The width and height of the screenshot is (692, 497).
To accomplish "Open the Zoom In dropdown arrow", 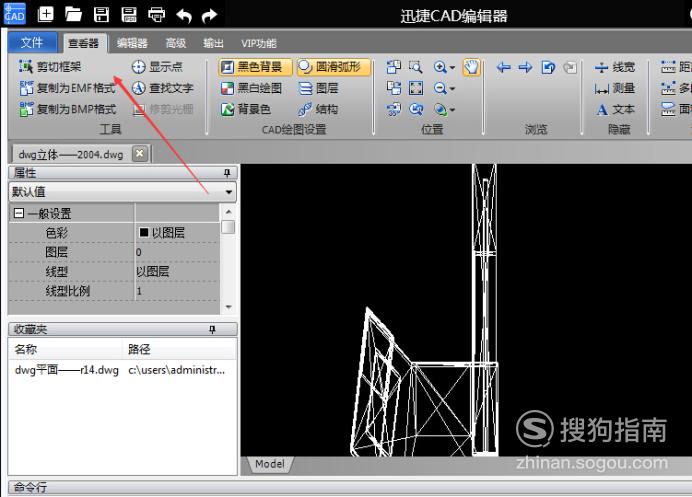I will (x=452, y=68).
